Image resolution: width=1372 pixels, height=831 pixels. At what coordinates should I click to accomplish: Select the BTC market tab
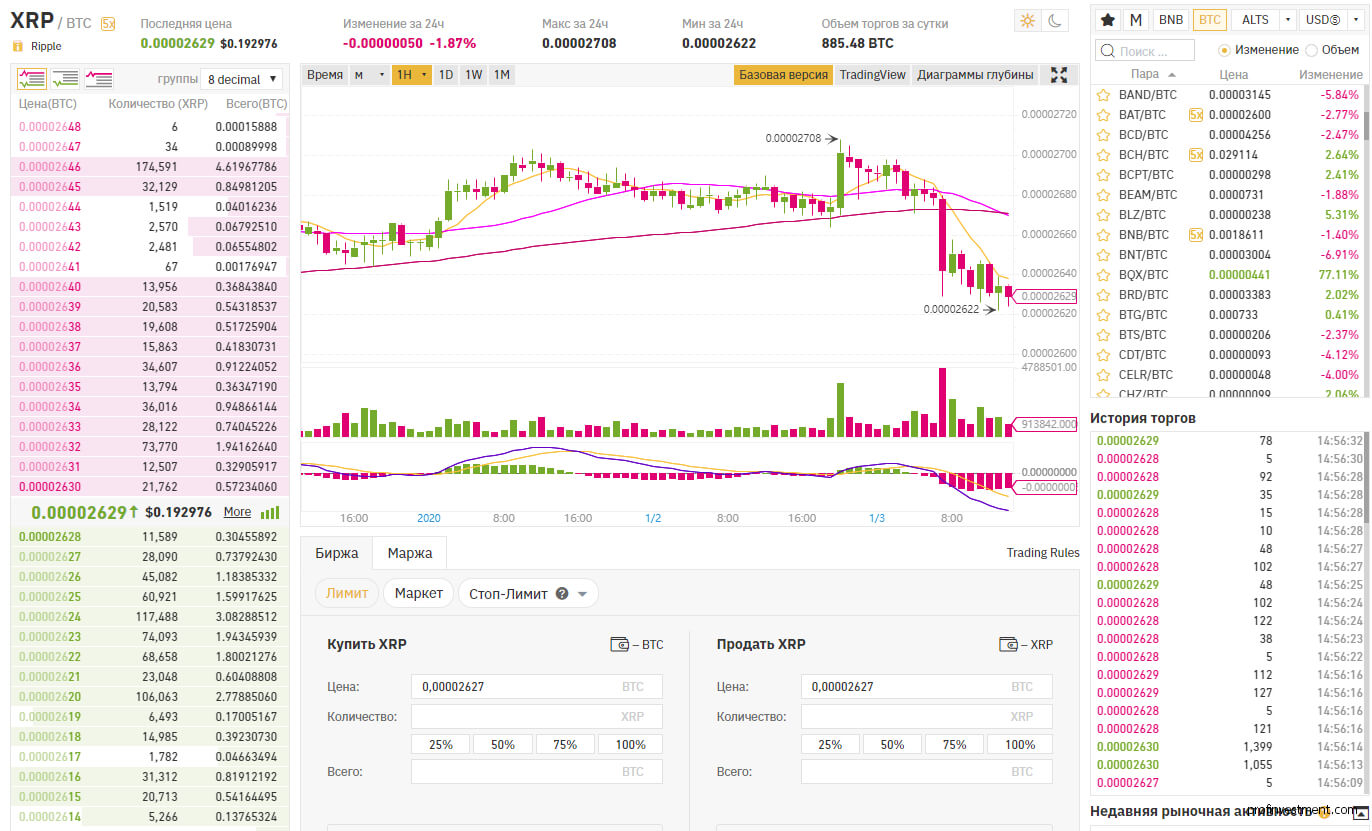[1210, 19]
